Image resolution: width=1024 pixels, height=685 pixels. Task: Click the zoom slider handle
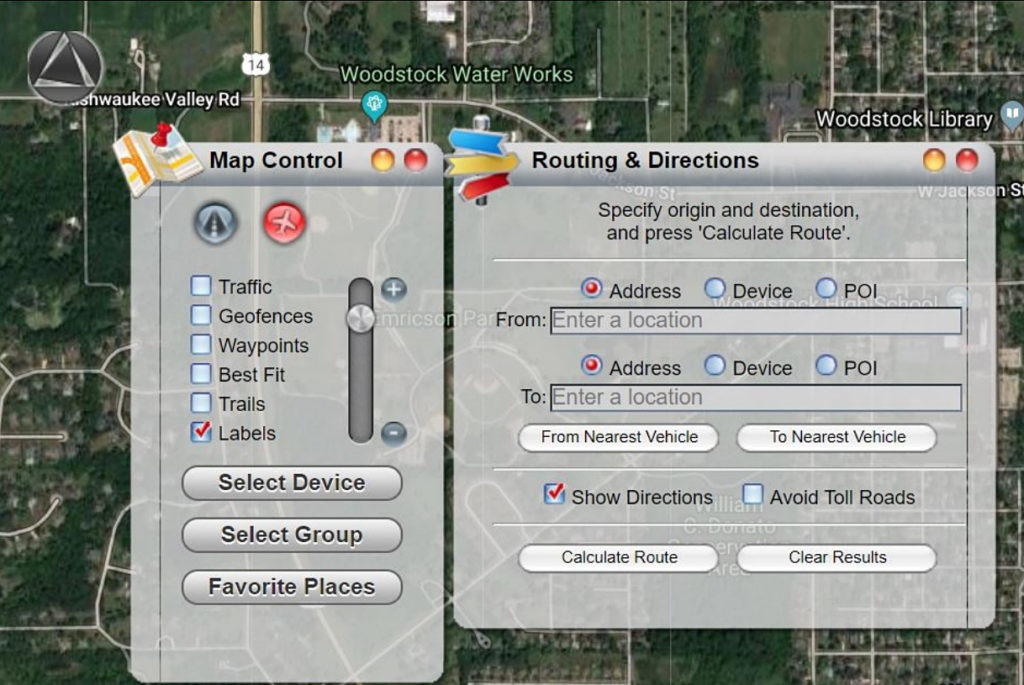(360, 319)
